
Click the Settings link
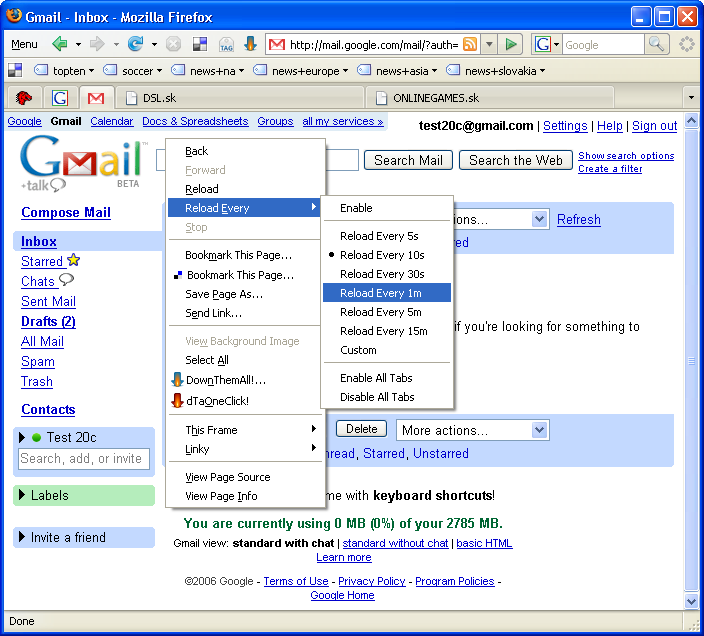coord(565,126)
